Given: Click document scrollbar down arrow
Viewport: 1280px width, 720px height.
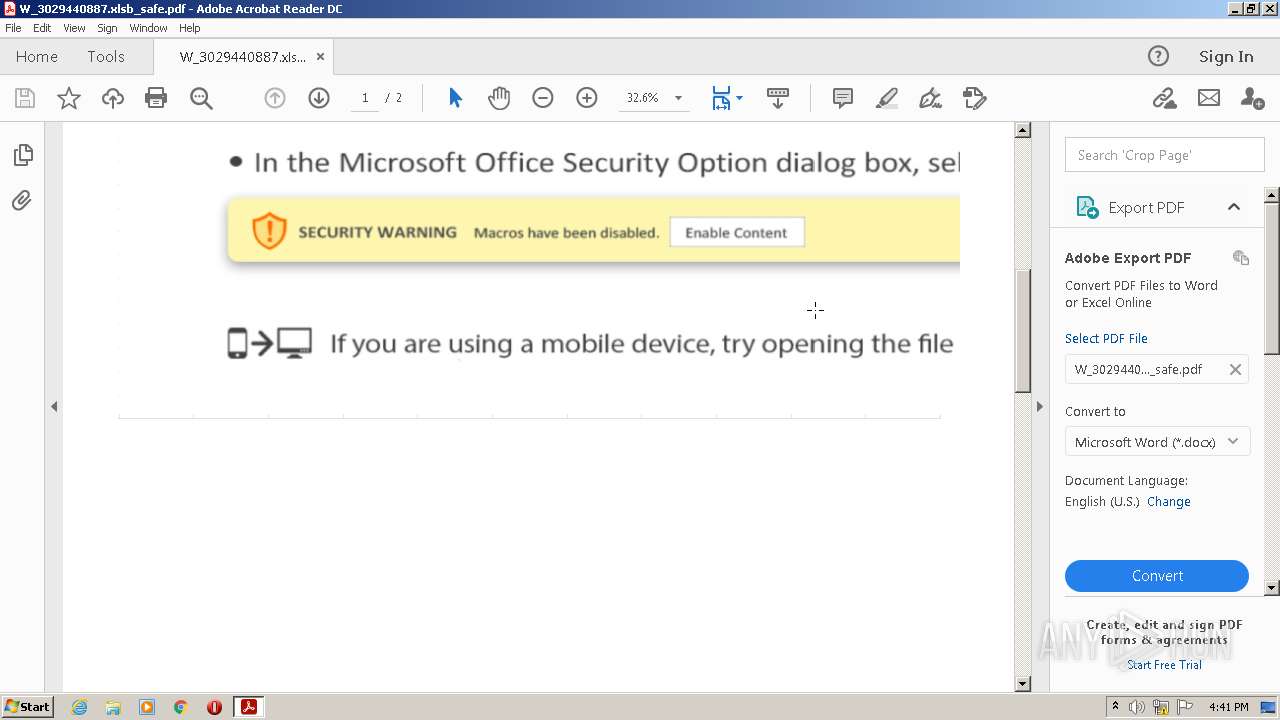Looking at the screenshot, I should click(x=1022, y=684).
